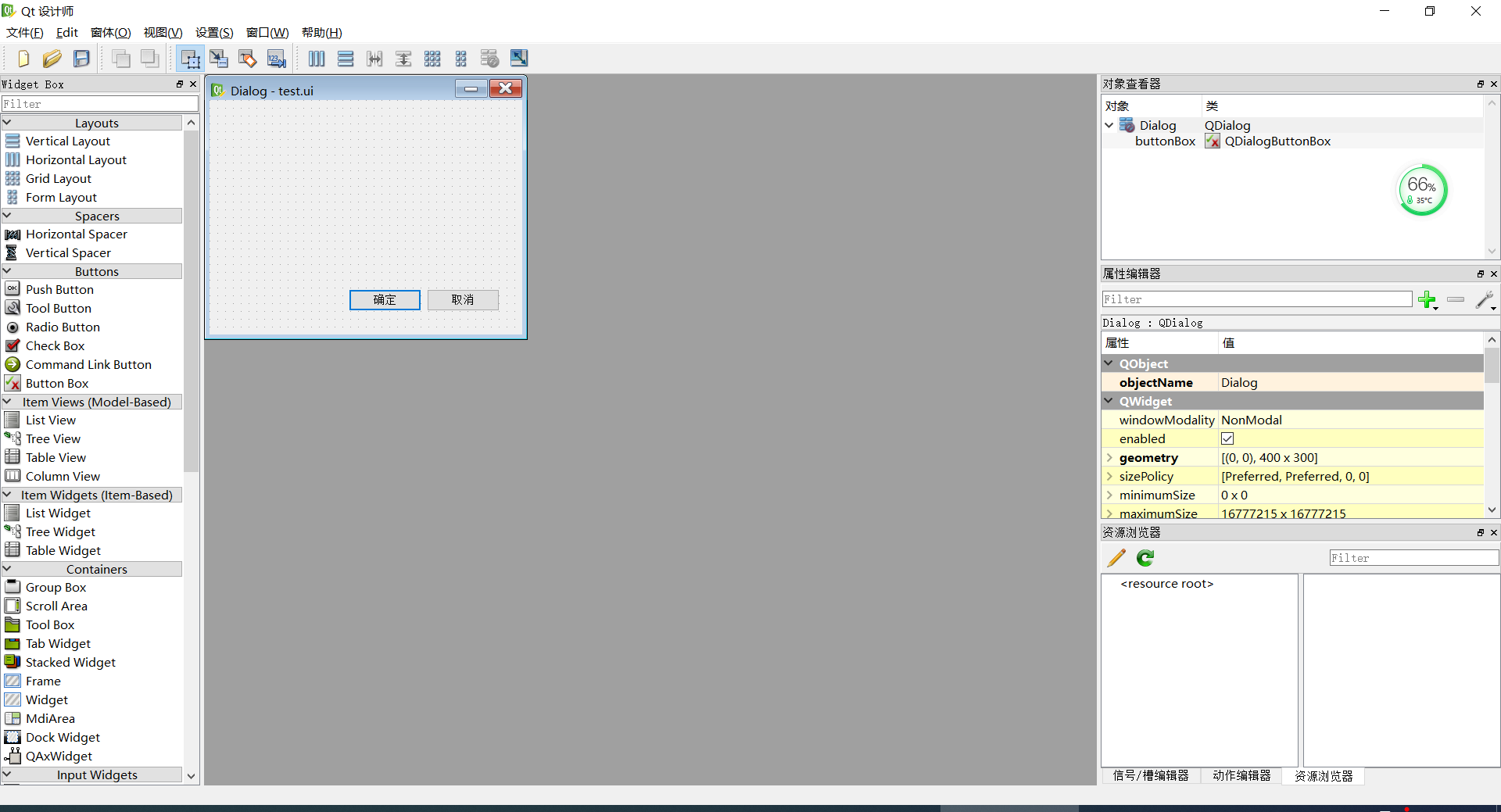Toggle the enabled checkbox for Dialog
1501x812 pixels.
1227,438
